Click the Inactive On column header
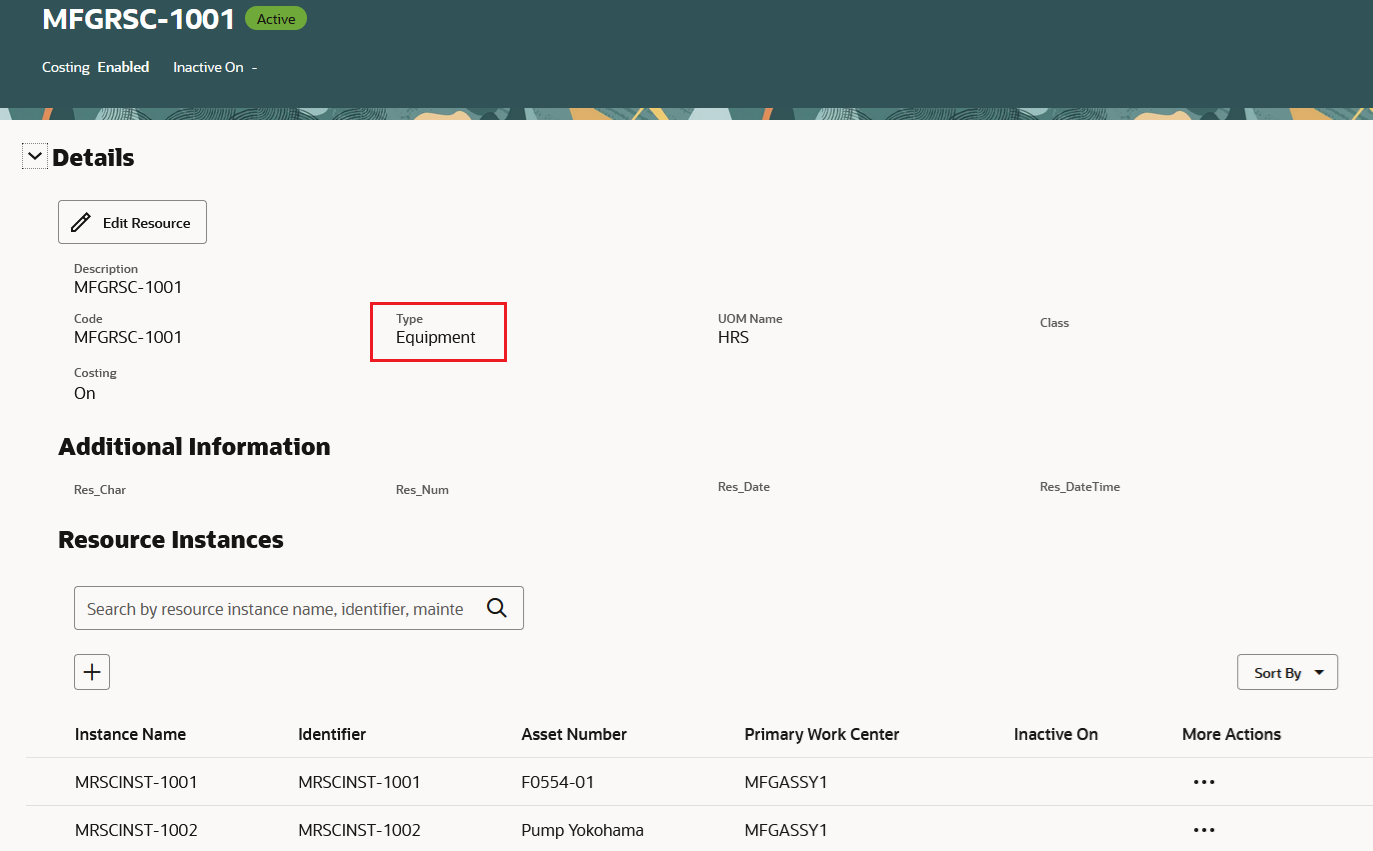Viewport: 1373px width, 851px height. tap(1056, 734)
